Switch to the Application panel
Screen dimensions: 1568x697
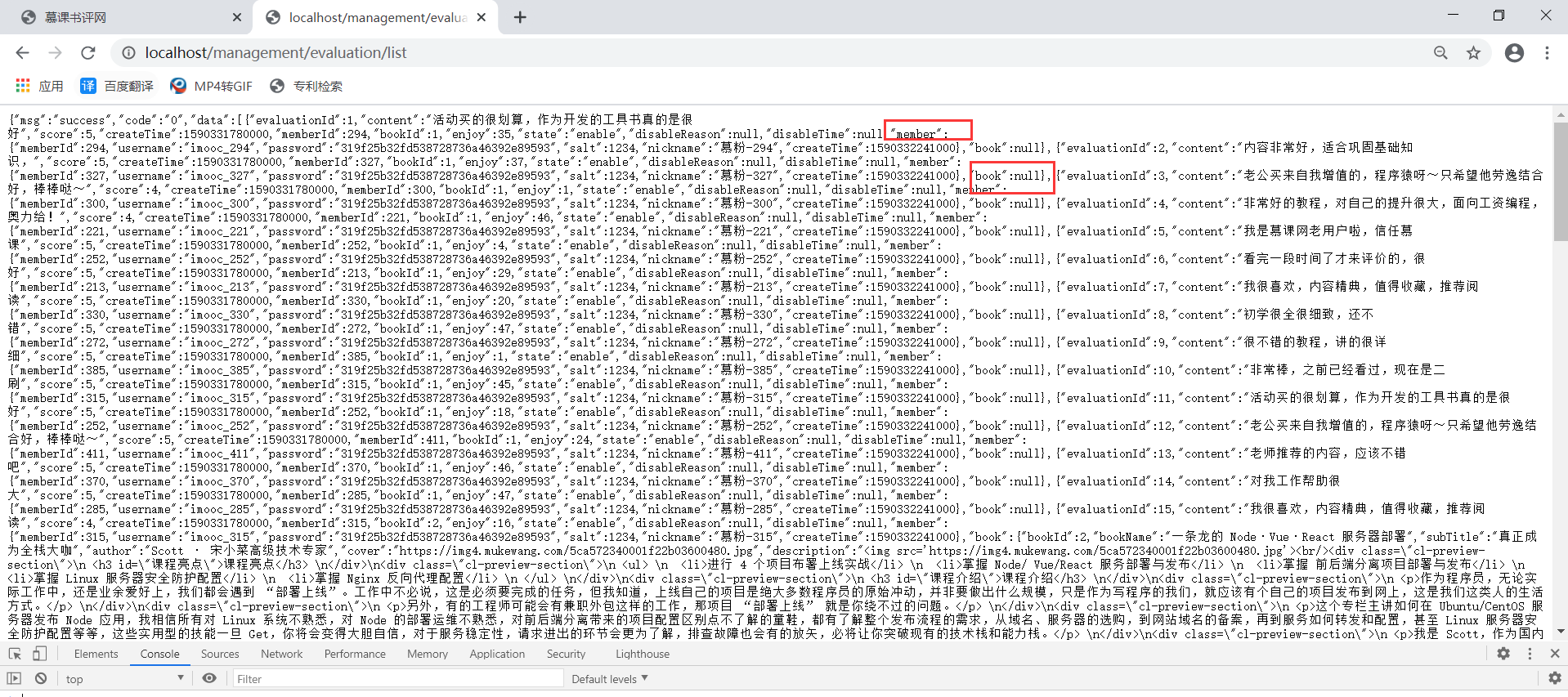497,654
